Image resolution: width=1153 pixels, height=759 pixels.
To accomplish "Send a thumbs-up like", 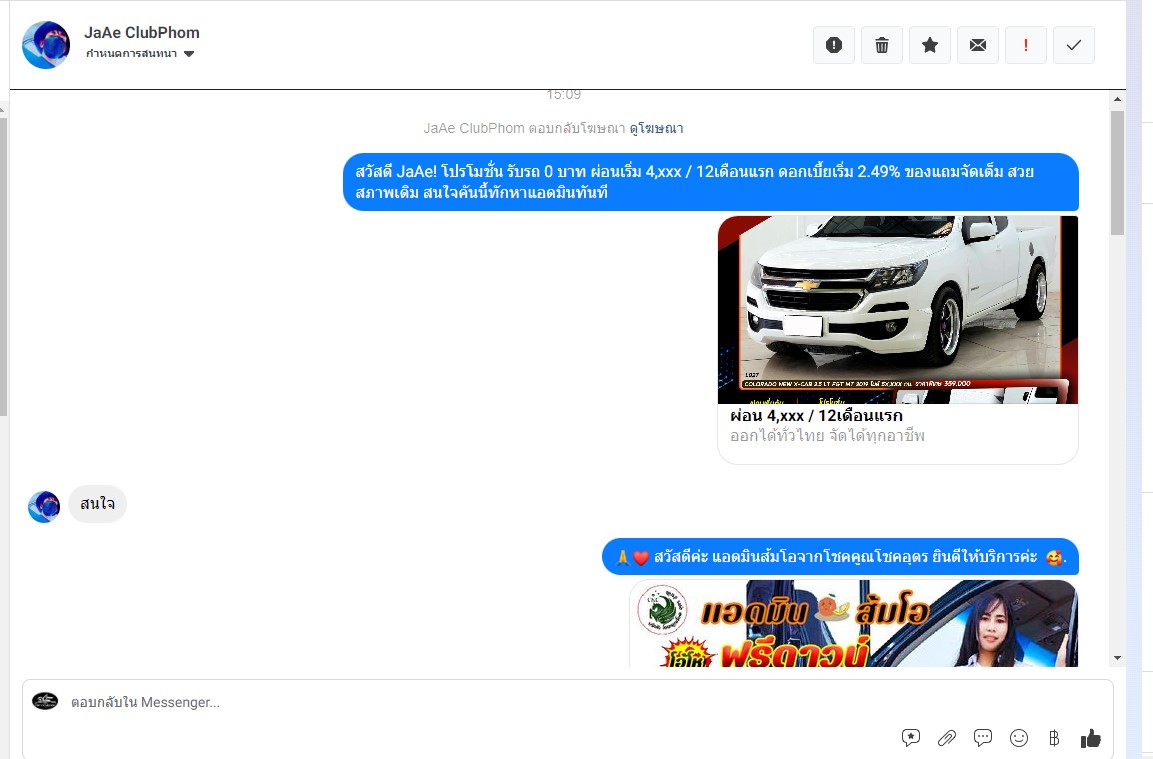I will point(1090,738).
